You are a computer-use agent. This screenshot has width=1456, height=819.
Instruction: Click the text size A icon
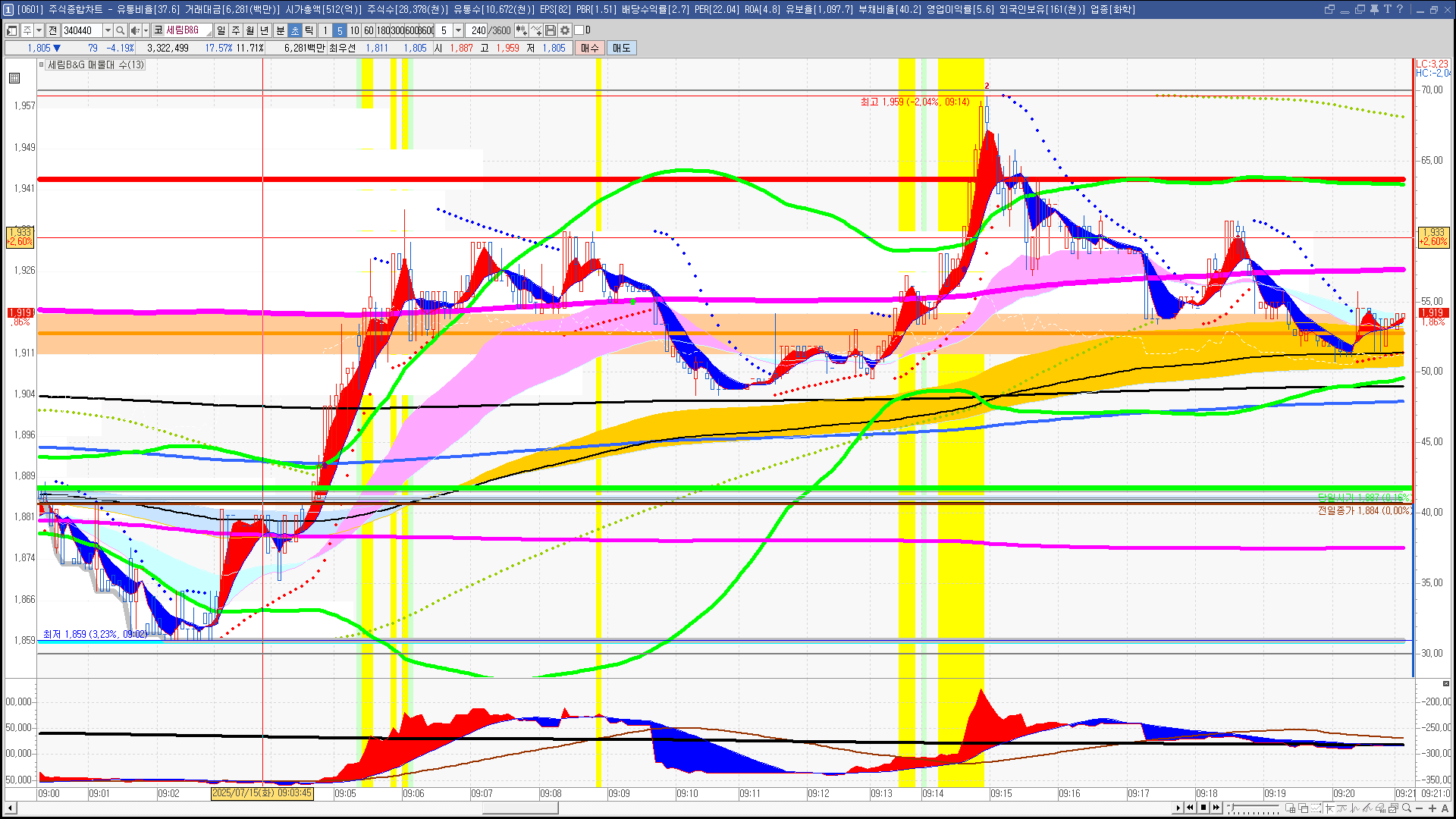coord(1445,808)
